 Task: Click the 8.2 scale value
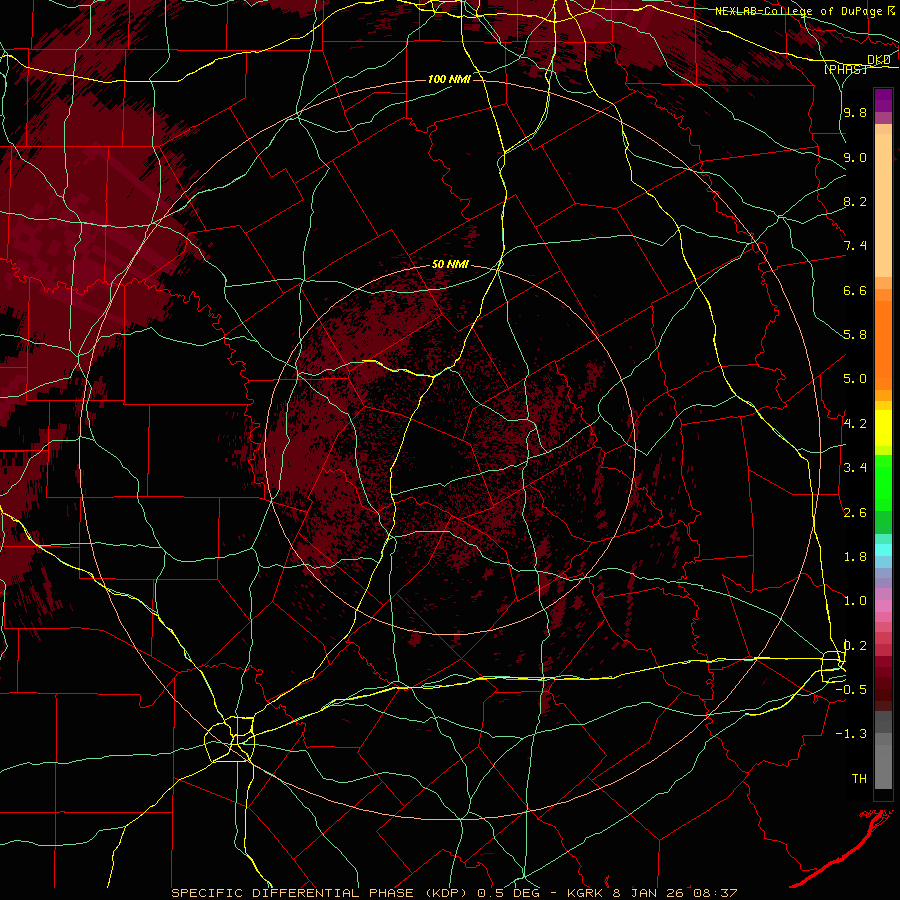(855, 201)
